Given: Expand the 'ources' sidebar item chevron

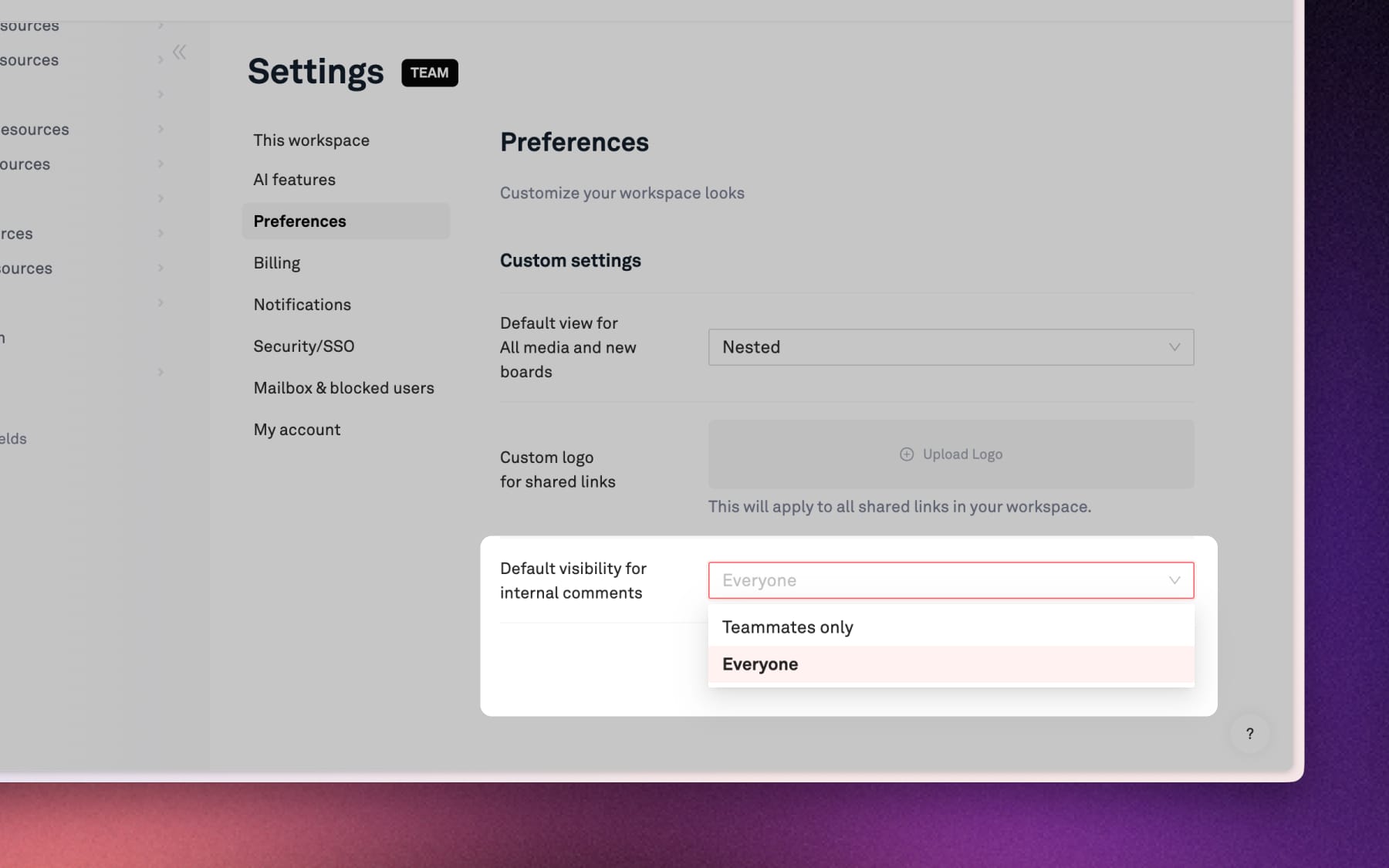Looking at the screenshot, I should (x=161, y=164).
